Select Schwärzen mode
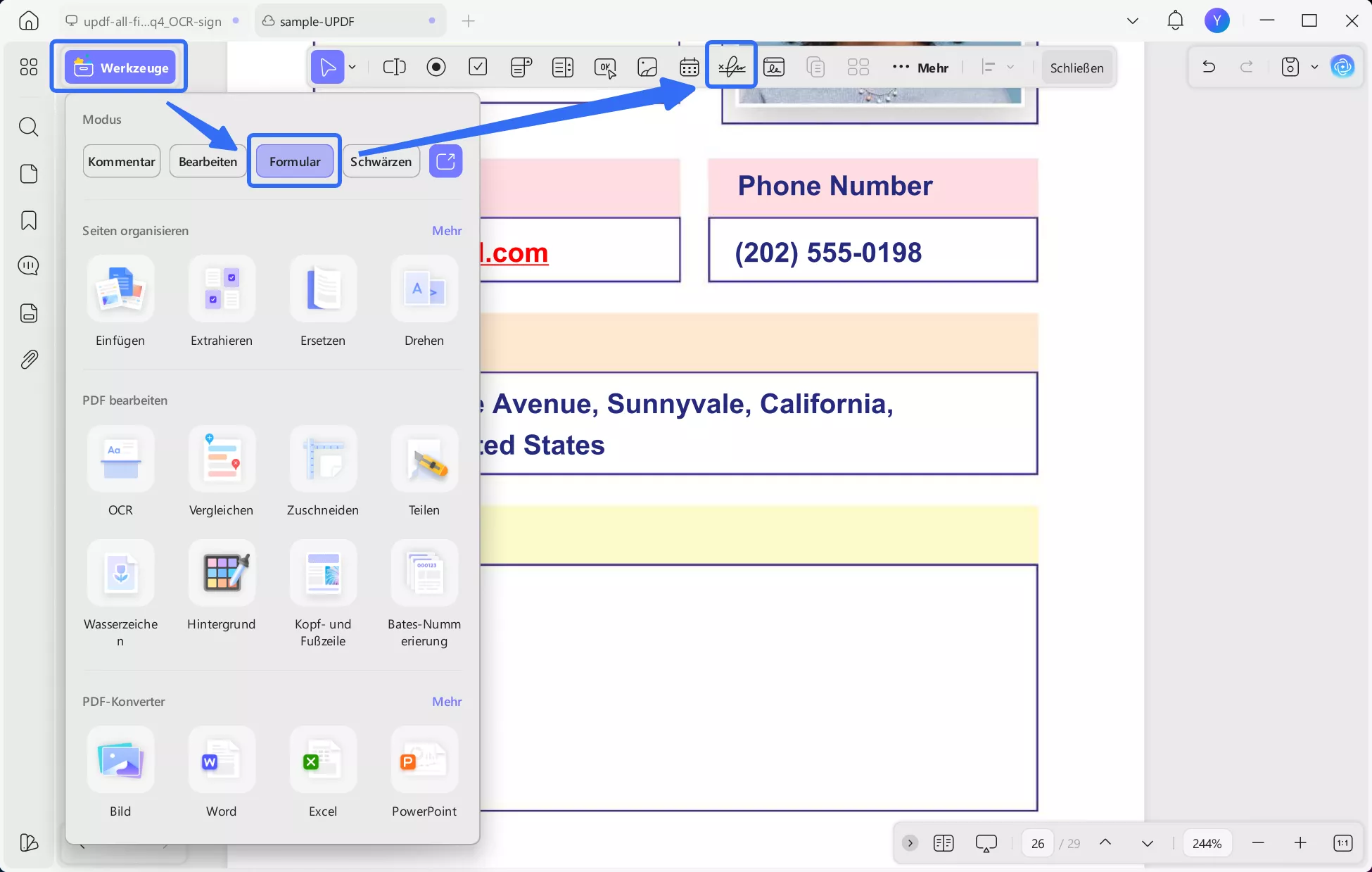 (381, 162)
